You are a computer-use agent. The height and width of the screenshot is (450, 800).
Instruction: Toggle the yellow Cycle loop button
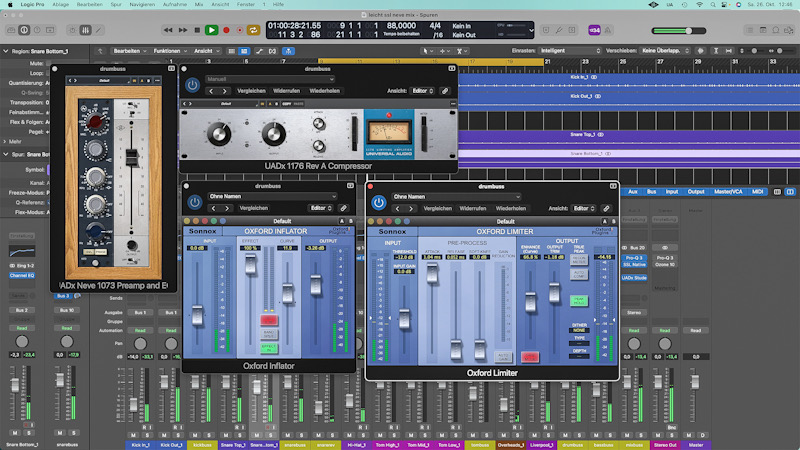pyautogui.click(x=253, y=30)
